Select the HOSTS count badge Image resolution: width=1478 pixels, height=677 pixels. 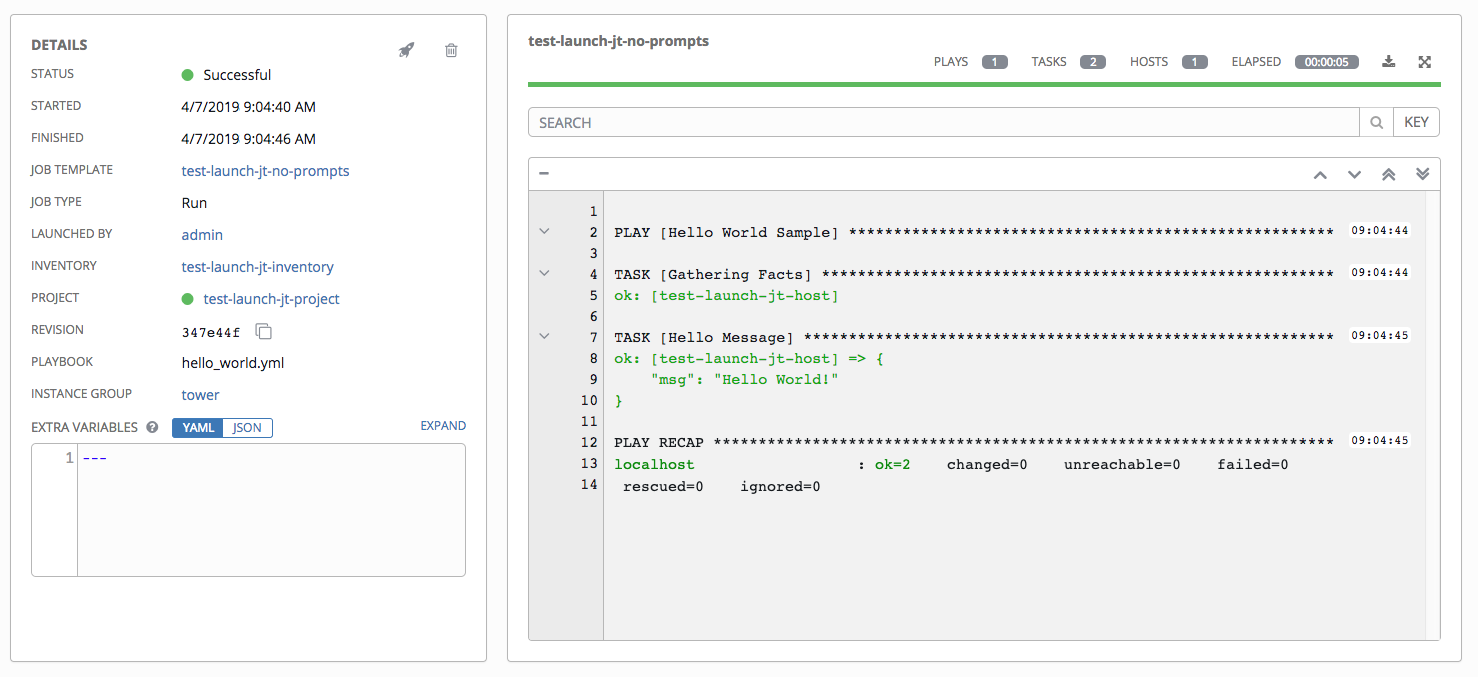coord(1194,62)
